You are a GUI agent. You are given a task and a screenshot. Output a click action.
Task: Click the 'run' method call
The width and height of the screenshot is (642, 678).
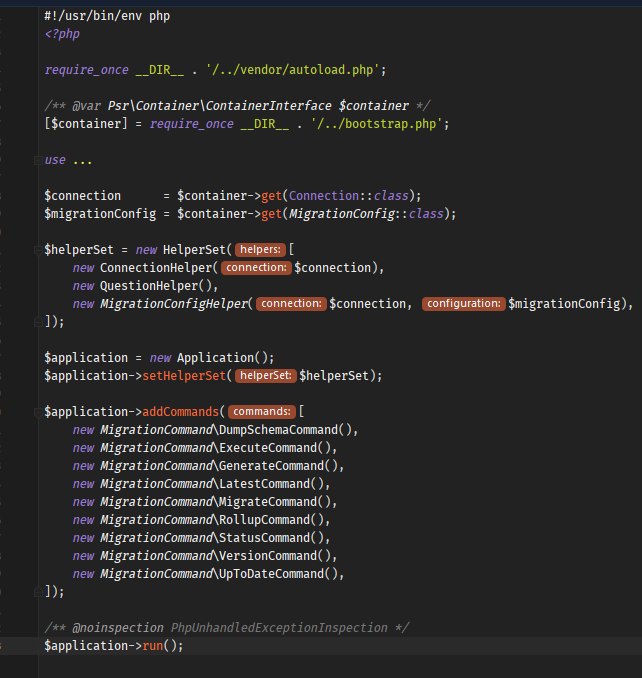pyautogui.click(x=153, y=646)
